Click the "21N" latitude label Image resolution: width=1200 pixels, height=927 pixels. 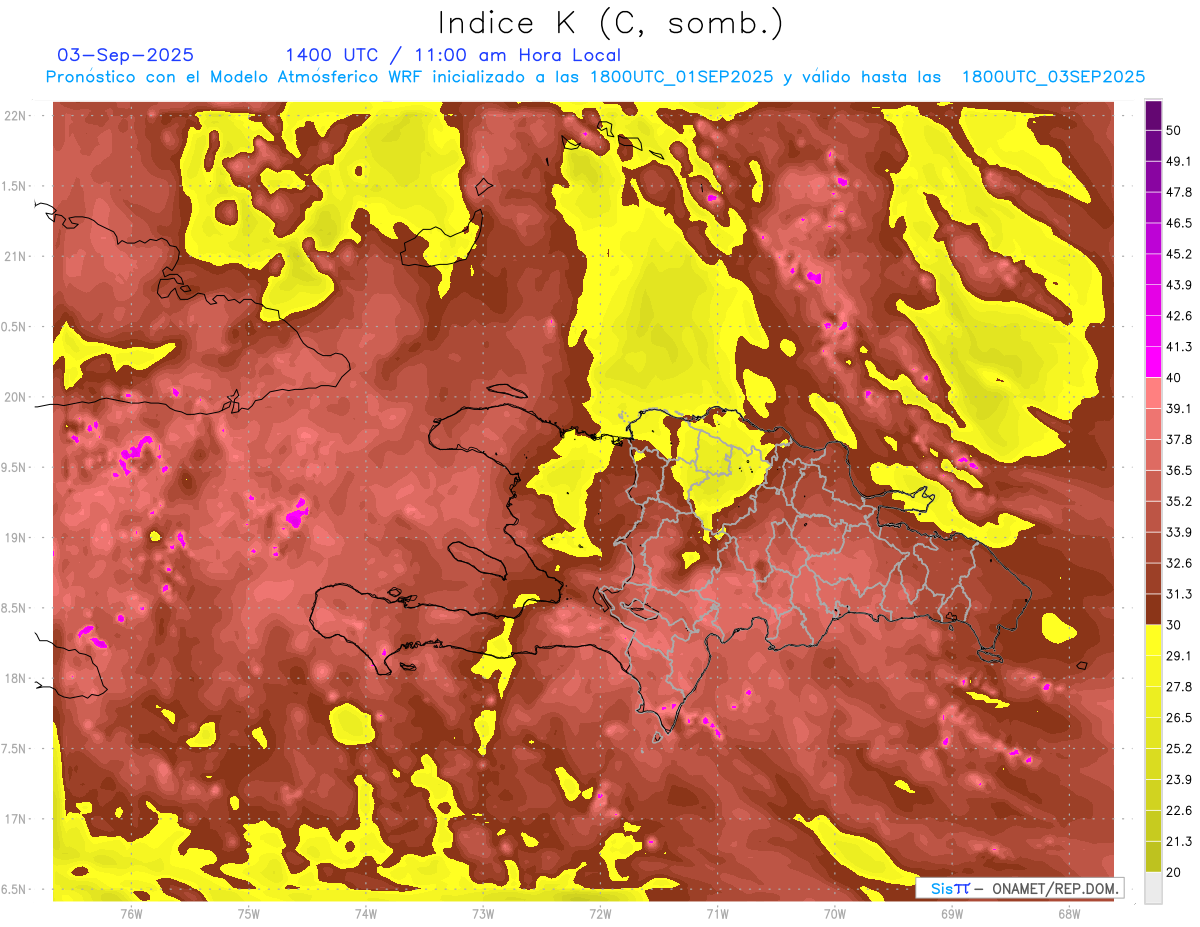[x=17, y=256]
